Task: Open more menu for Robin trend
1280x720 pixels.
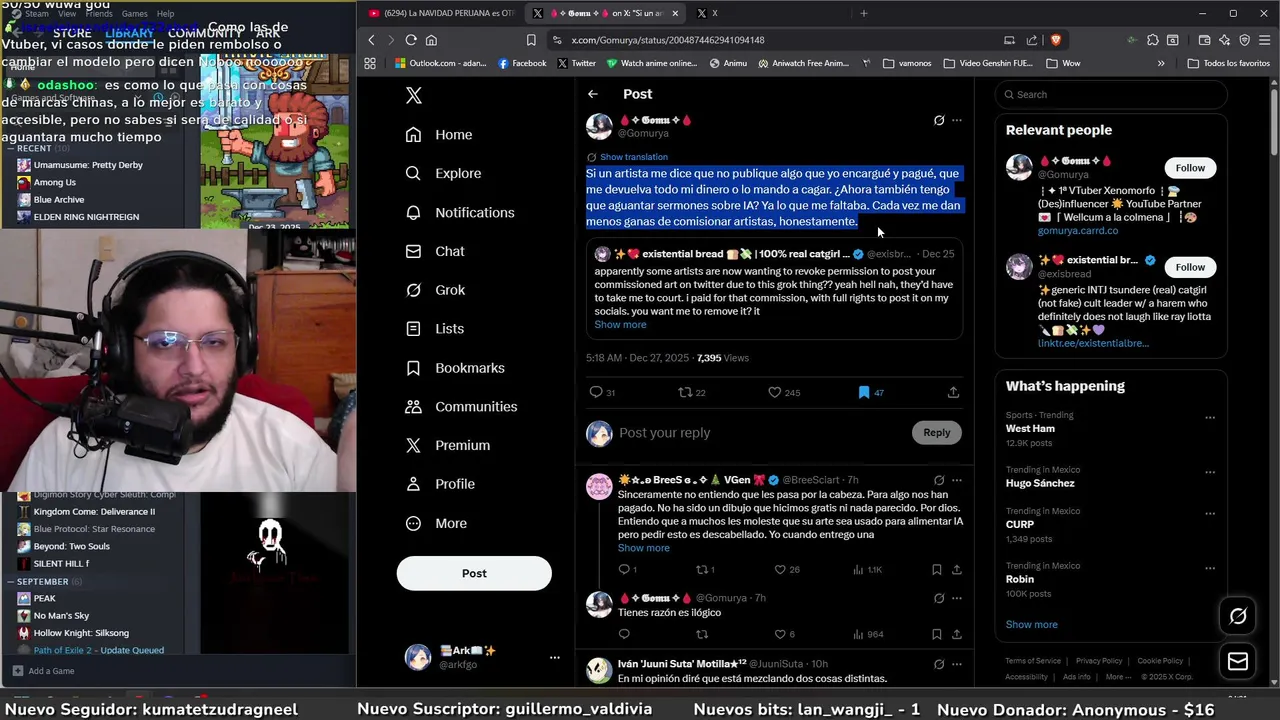Action: [1210, 568]
